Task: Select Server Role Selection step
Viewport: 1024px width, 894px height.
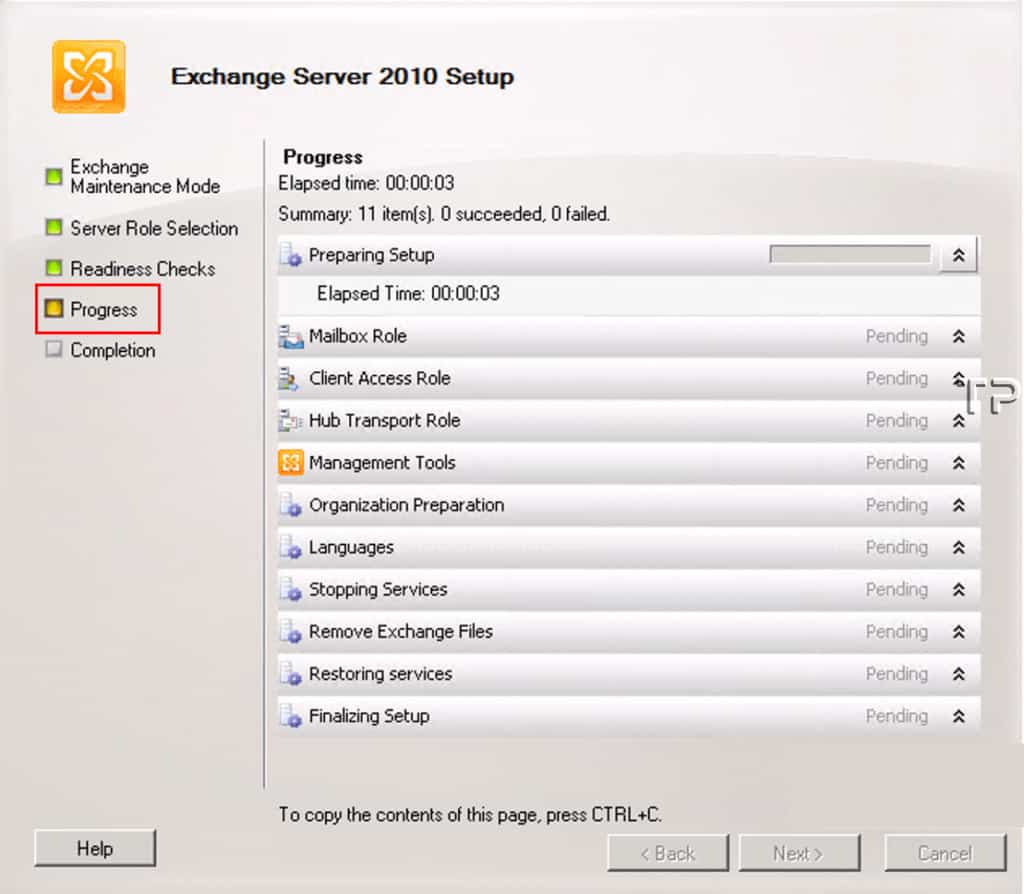Action: point(154,228)
